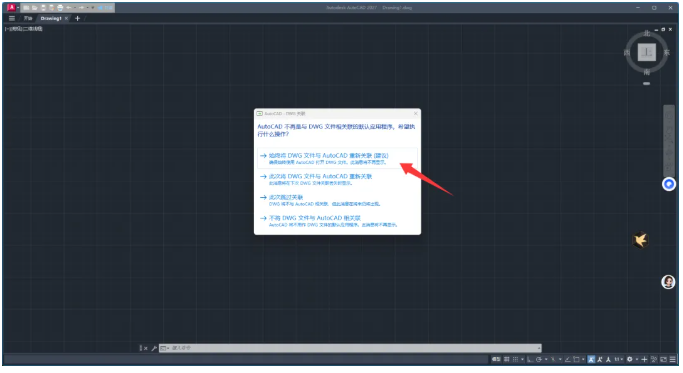Open the hamburger menu beside the Start tab
This screenshot has height=373, width=683.
(x=12, y=18)
